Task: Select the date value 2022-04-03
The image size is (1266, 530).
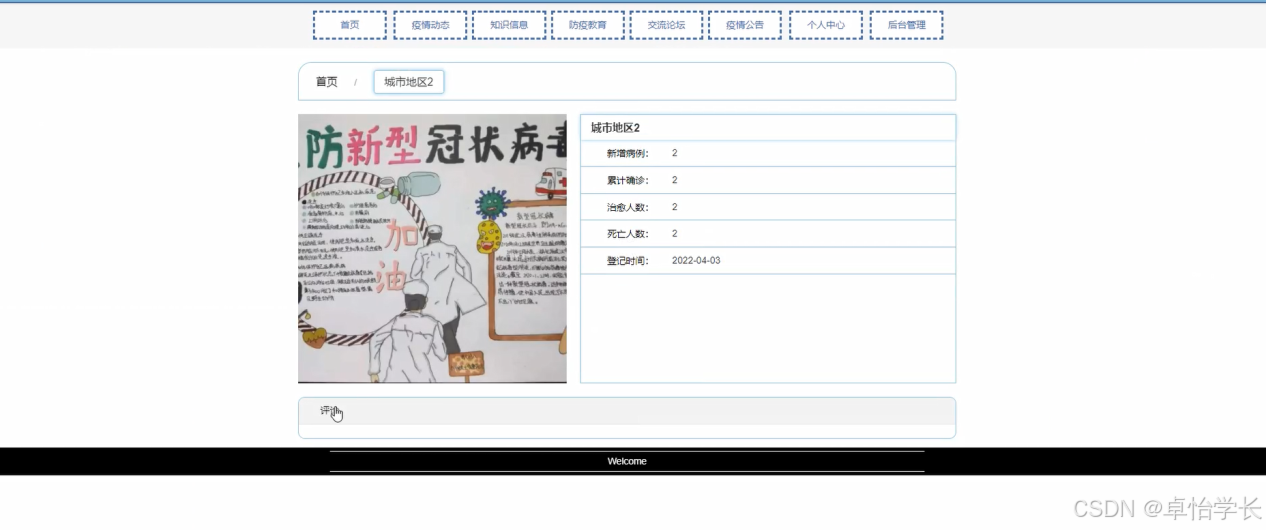Action: click(x=696, y=261)
